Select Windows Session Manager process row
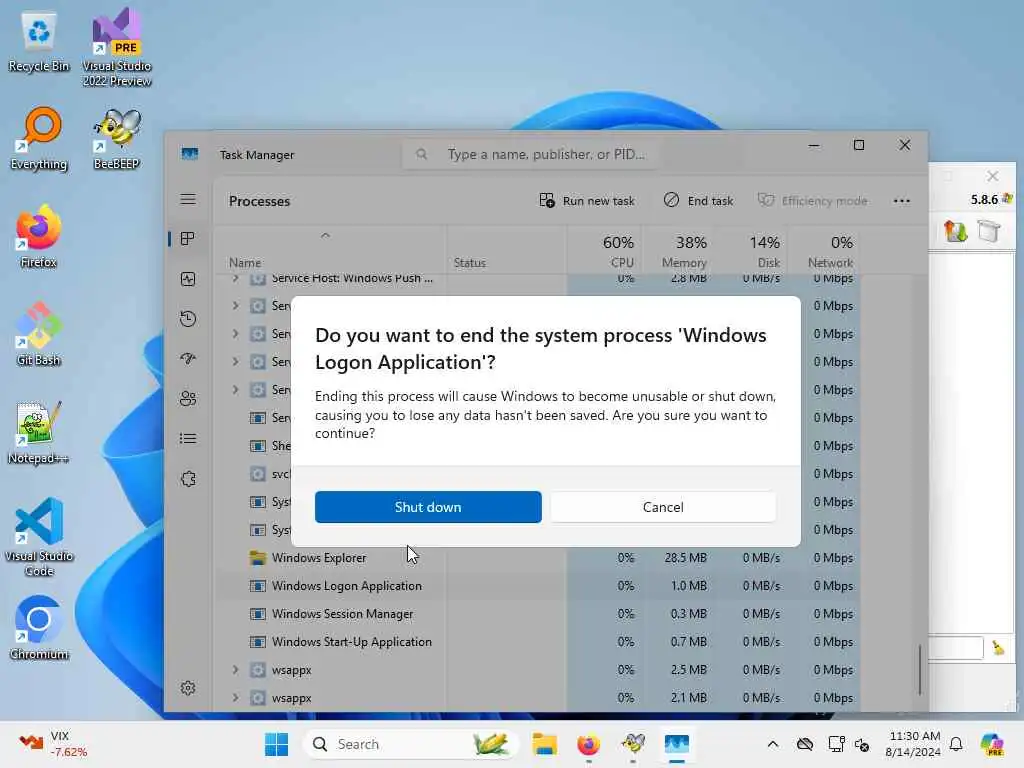Image resolution: width=1024 pixels, height=768 pixels. point(537,614)
